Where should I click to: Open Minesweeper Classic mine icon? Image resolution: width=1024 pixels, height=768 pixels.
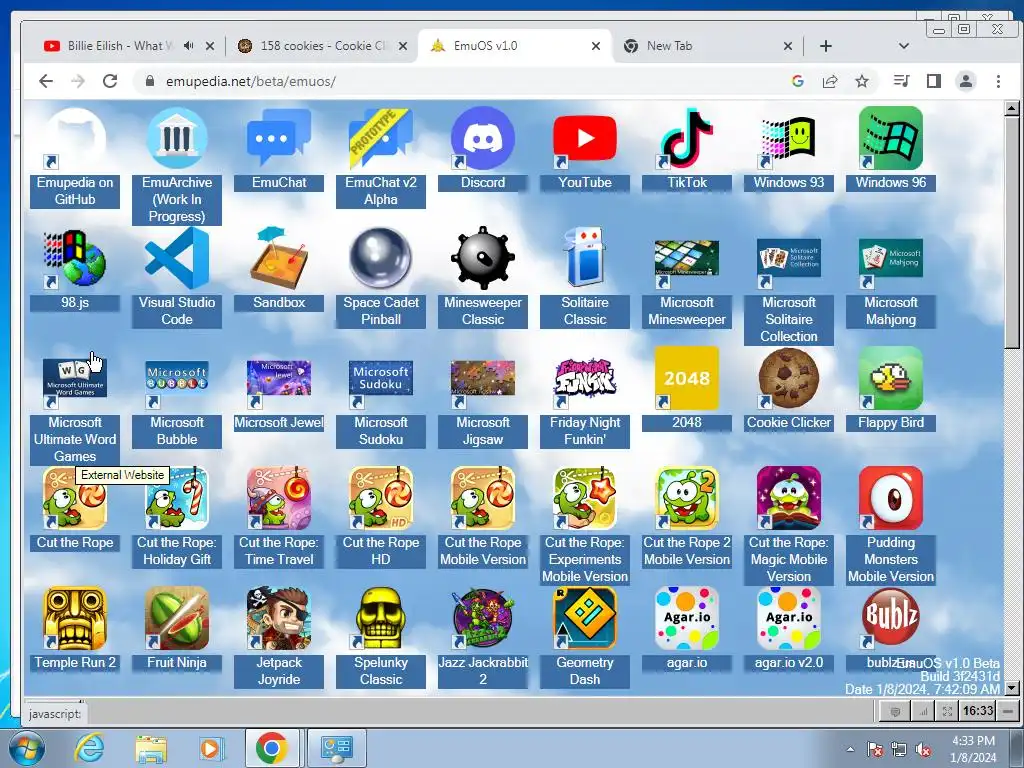[x=483, y=259]
